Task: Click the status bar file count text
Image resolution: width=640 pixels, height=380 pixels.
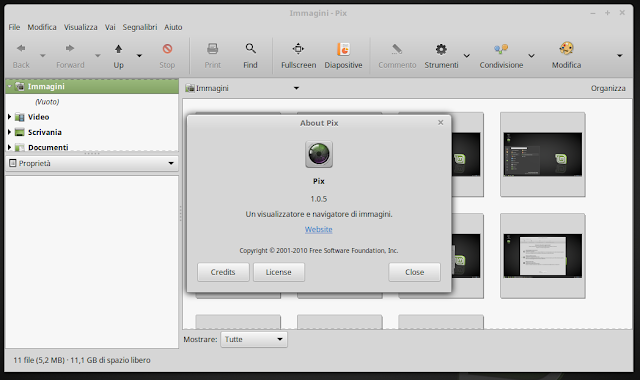Action: [82, 360]
